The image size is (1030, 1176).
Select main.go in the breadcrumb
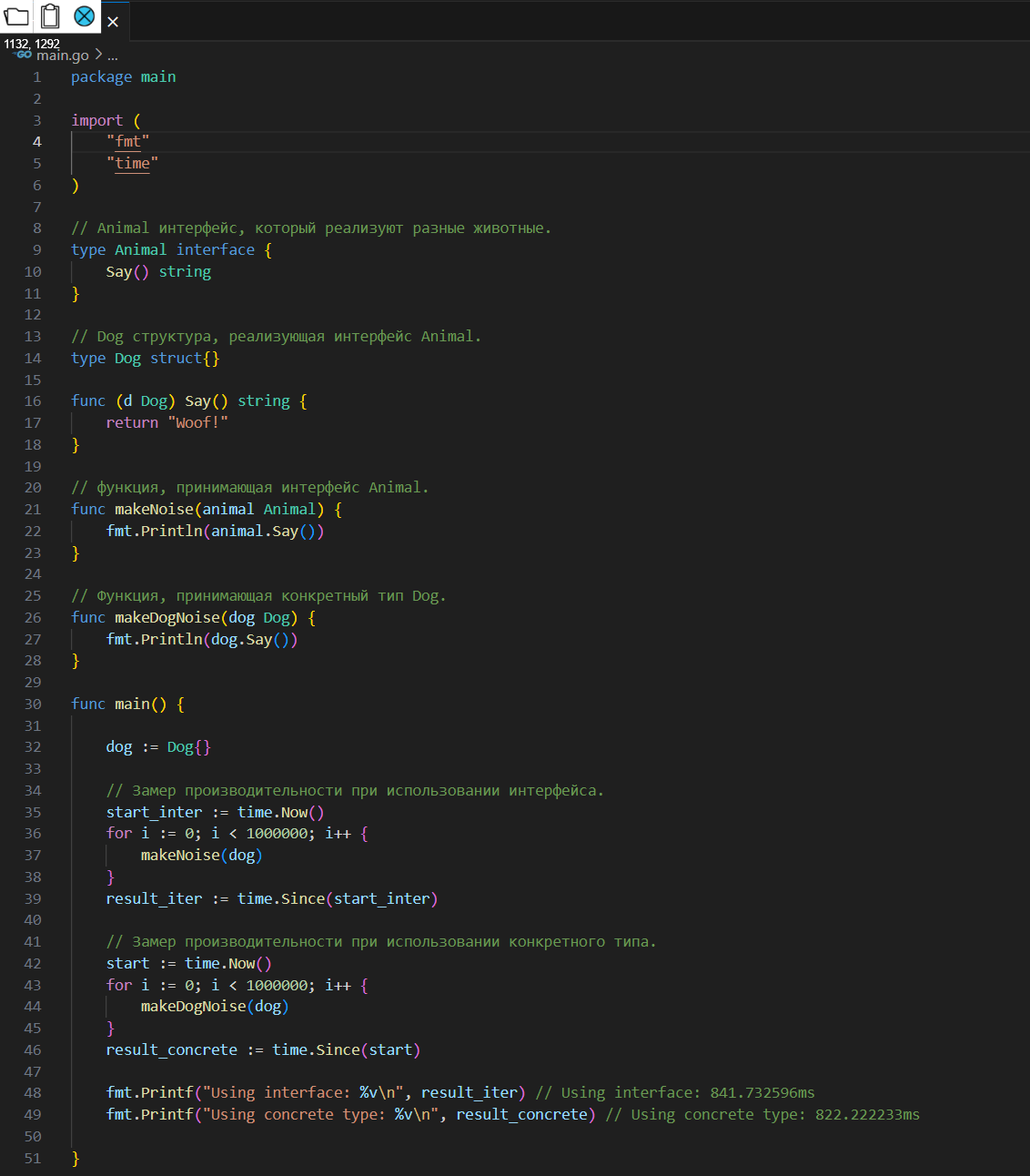pyautogui.click(x=62, y=56)
